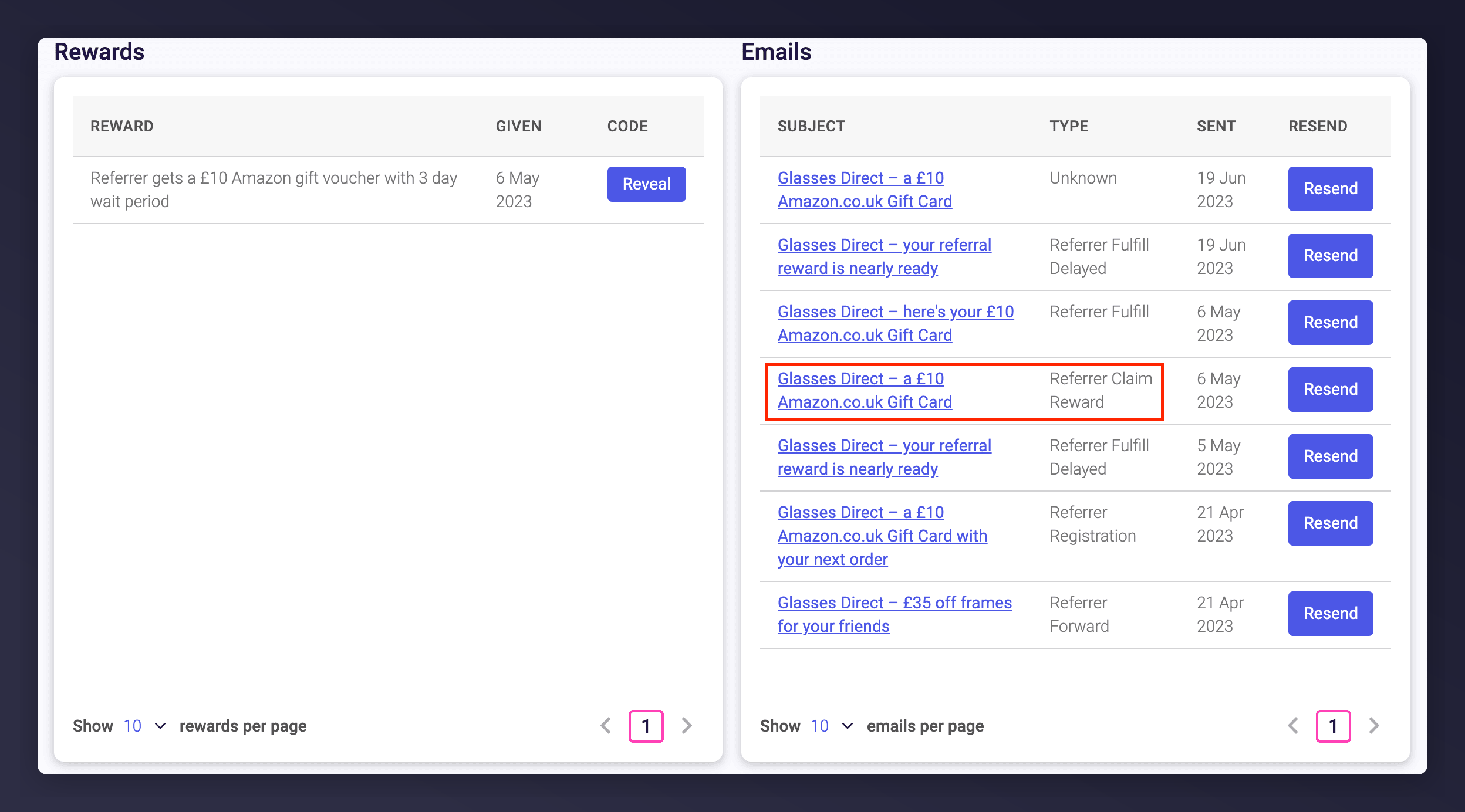This screenshot has height=812, width=1465.
Task: Expand the rewards per page dropdown
Action: pos(144,726)
